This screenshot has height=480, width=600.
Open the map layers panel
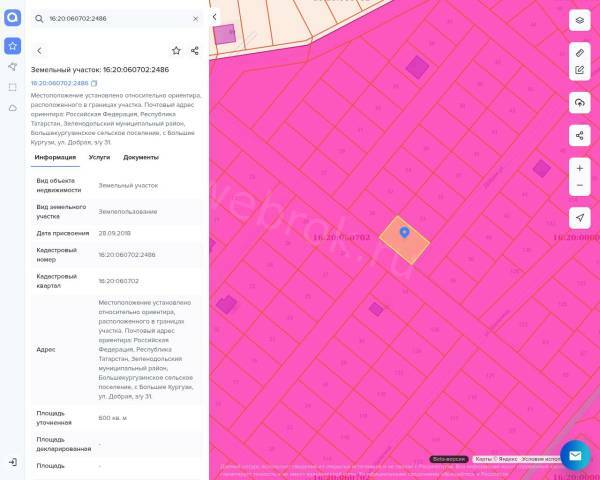579,19
